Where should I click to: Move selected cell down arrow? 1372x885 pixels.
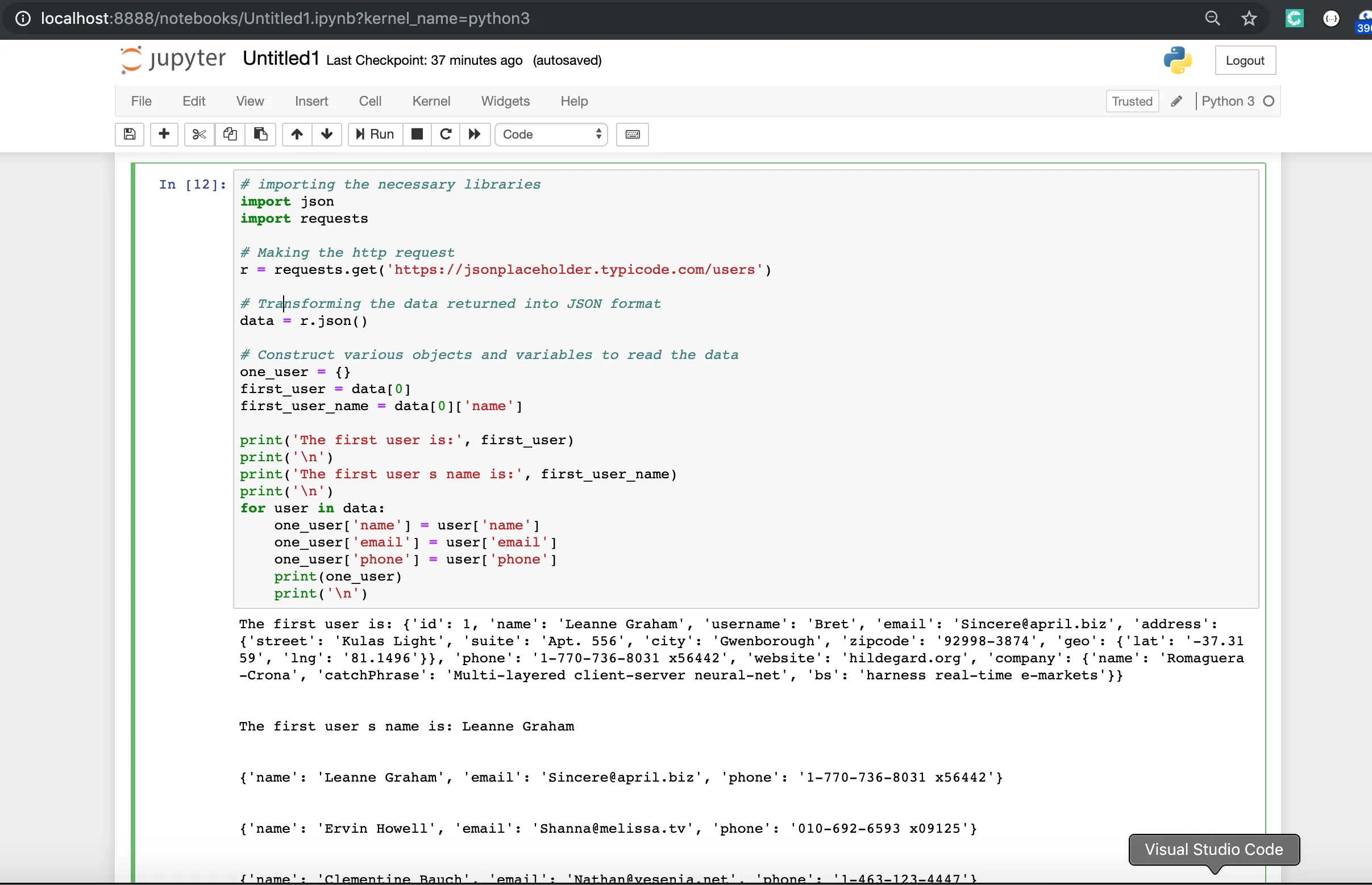[327, 134]
